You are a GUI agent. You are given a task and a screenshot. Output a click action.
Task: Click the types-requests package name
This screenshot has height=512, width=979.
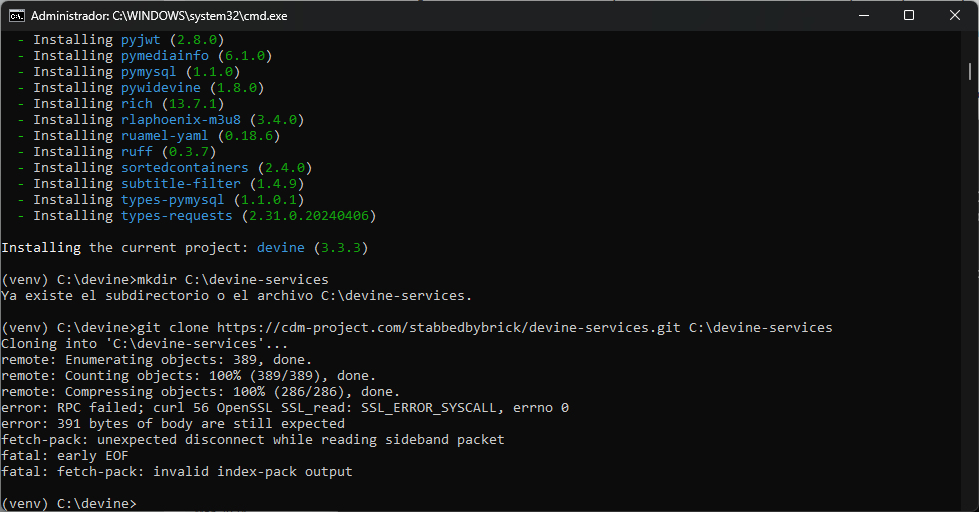(x=177, y=216)
